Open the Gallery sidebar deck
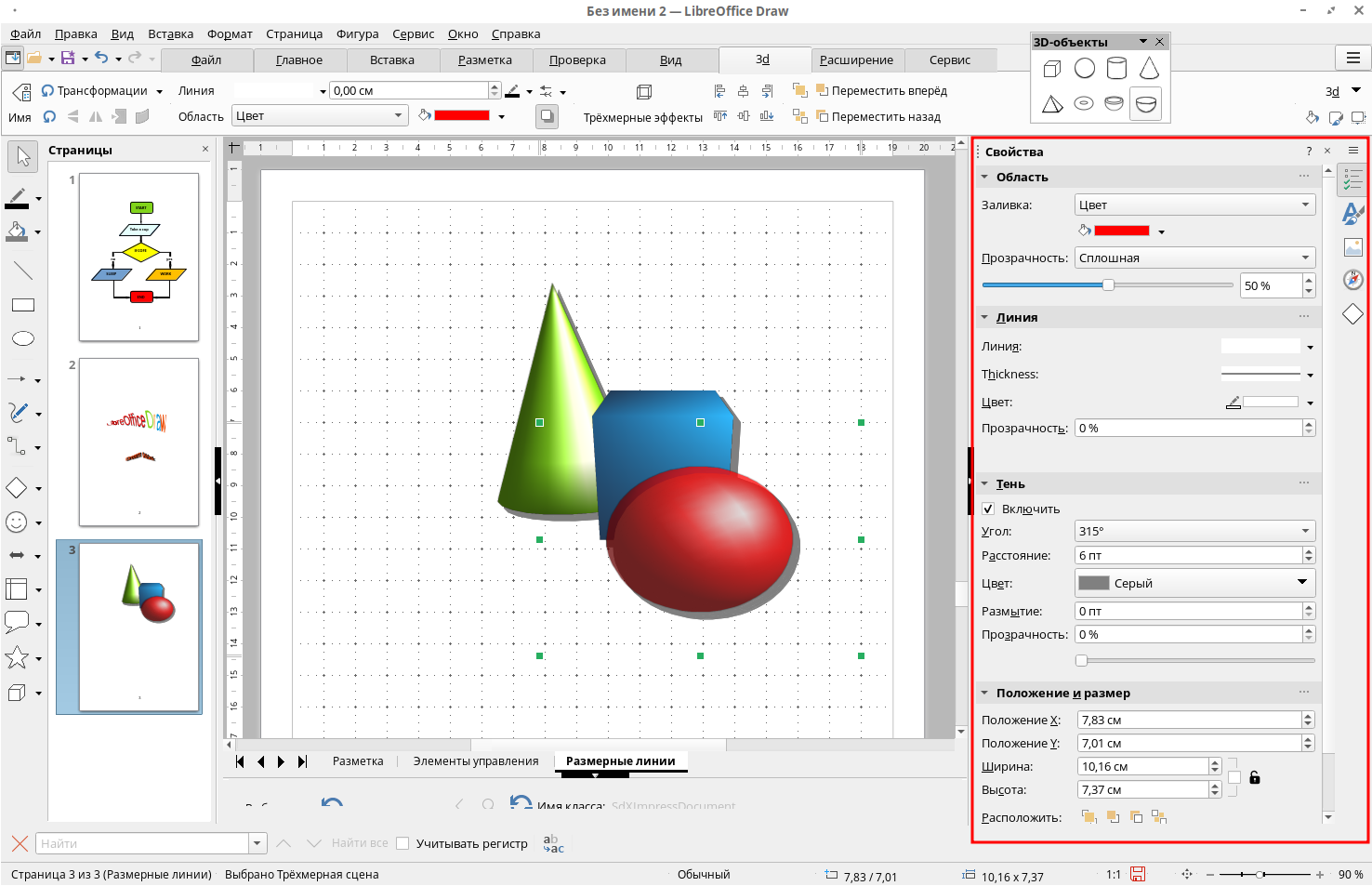Screen dimensions: 1372x886 (x=1352, y=247)
